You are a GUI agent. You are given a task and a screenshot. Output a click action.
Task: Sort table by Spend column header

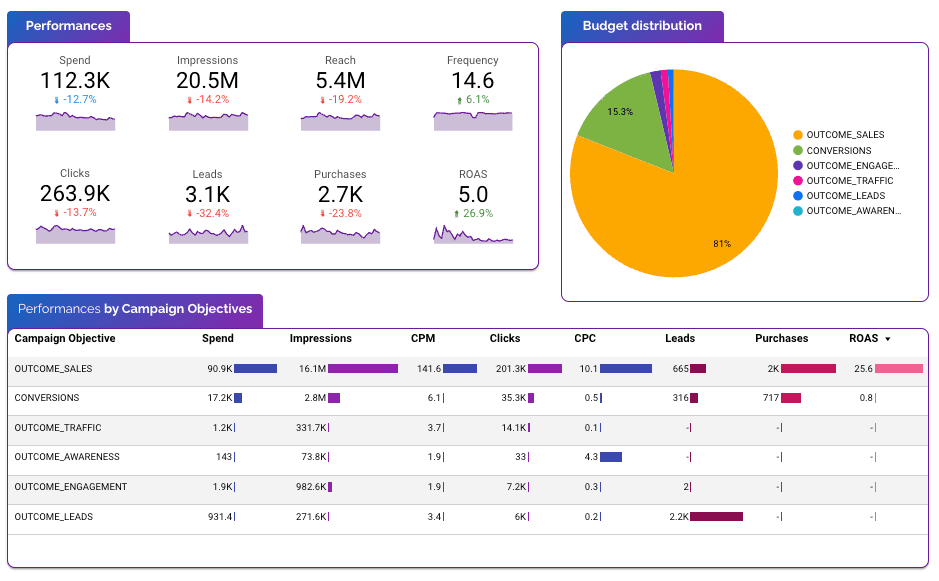217,338
